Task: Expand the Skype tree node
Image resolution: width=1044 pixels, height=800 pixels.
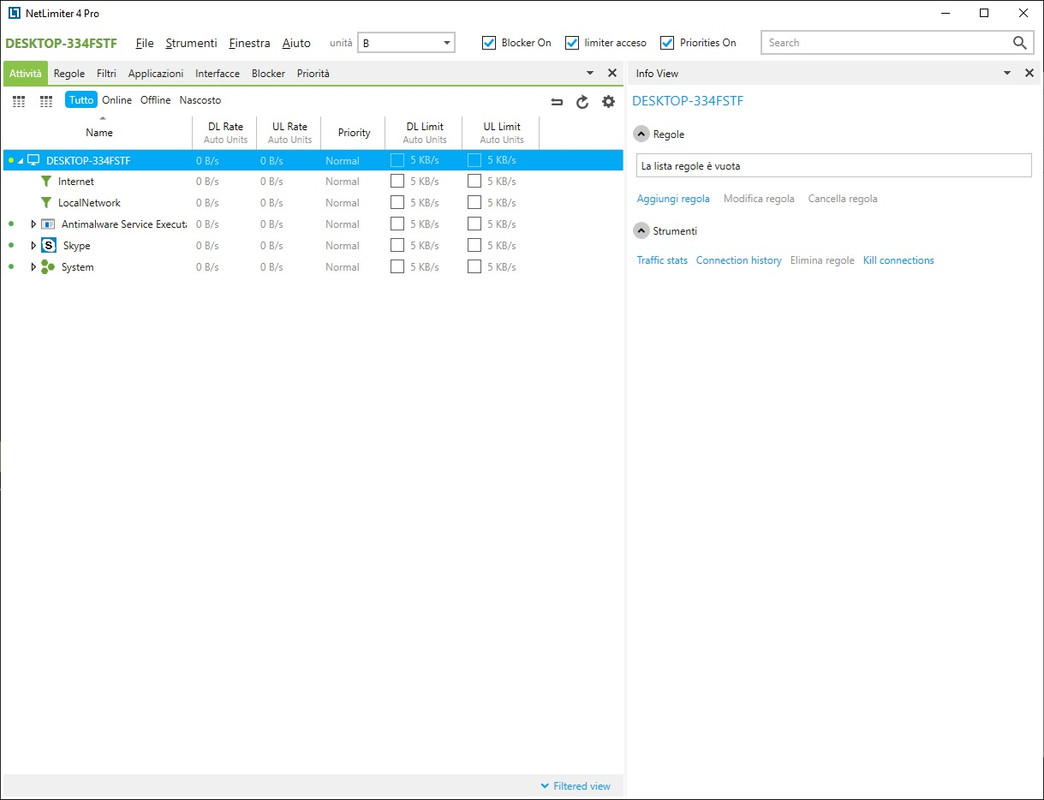Action: point(33,246)
